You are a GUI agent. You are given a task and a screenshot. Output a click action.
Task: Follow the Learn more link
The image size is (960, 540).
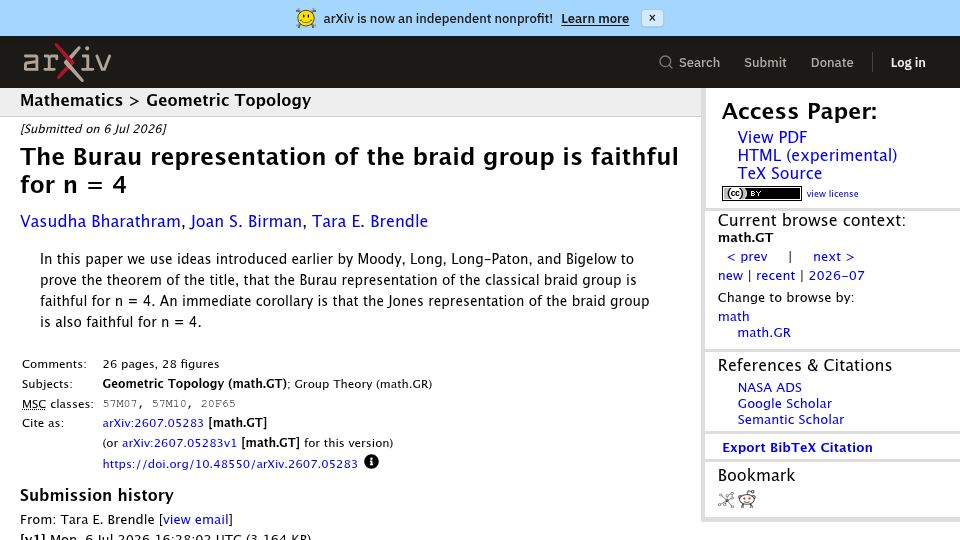click(x=594, y=19)
